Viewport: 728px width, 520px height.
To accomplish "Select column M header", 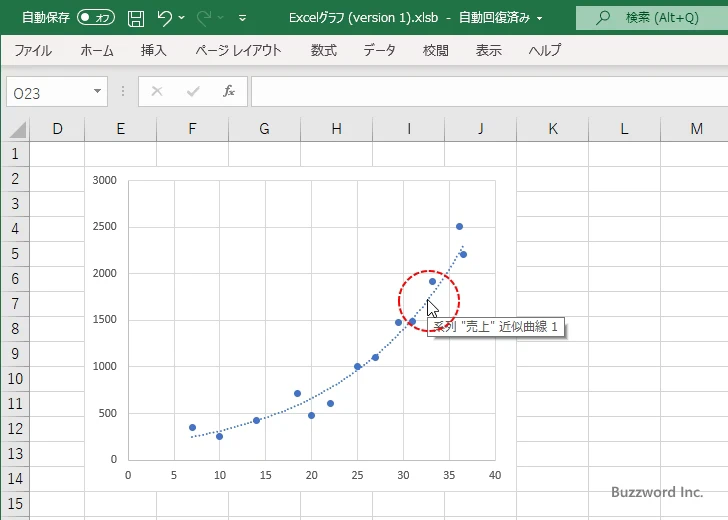I will (x=695, y=129).
